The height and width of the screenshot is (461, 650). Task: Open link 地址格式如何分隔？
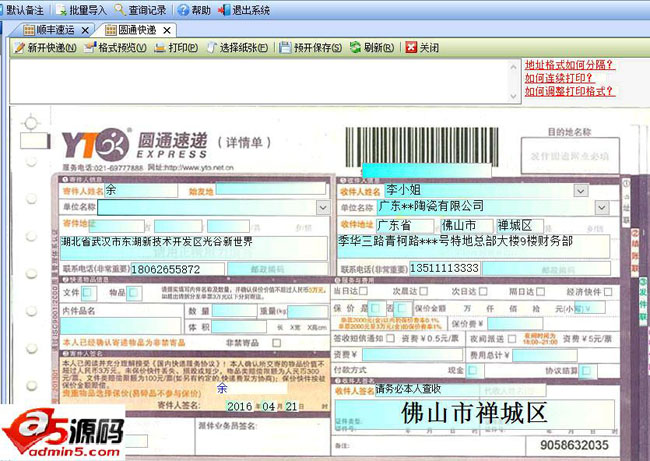(x=570, y=65)
